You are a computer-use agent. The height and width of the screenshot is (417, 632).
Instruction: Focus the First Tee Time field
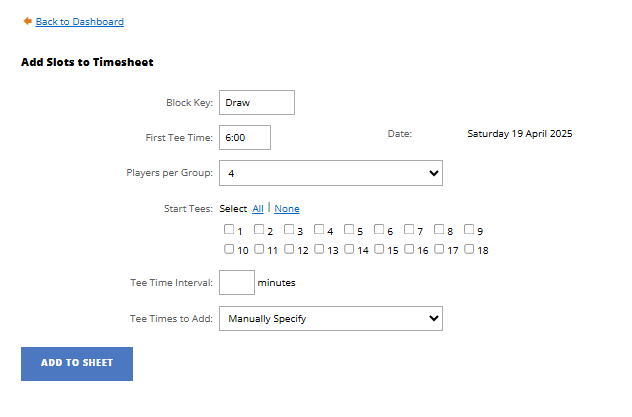(245, 137)
